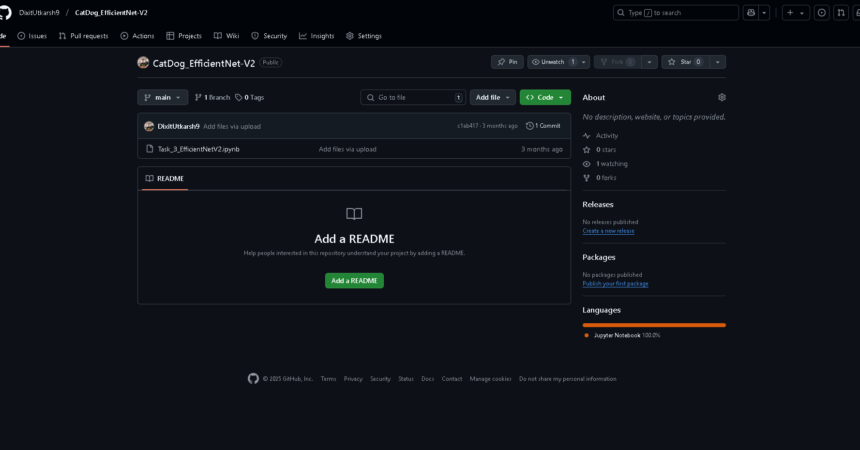Viewport: 860px width, 450px height.
Task: Open the main branch selector
Action: point(162,97)
